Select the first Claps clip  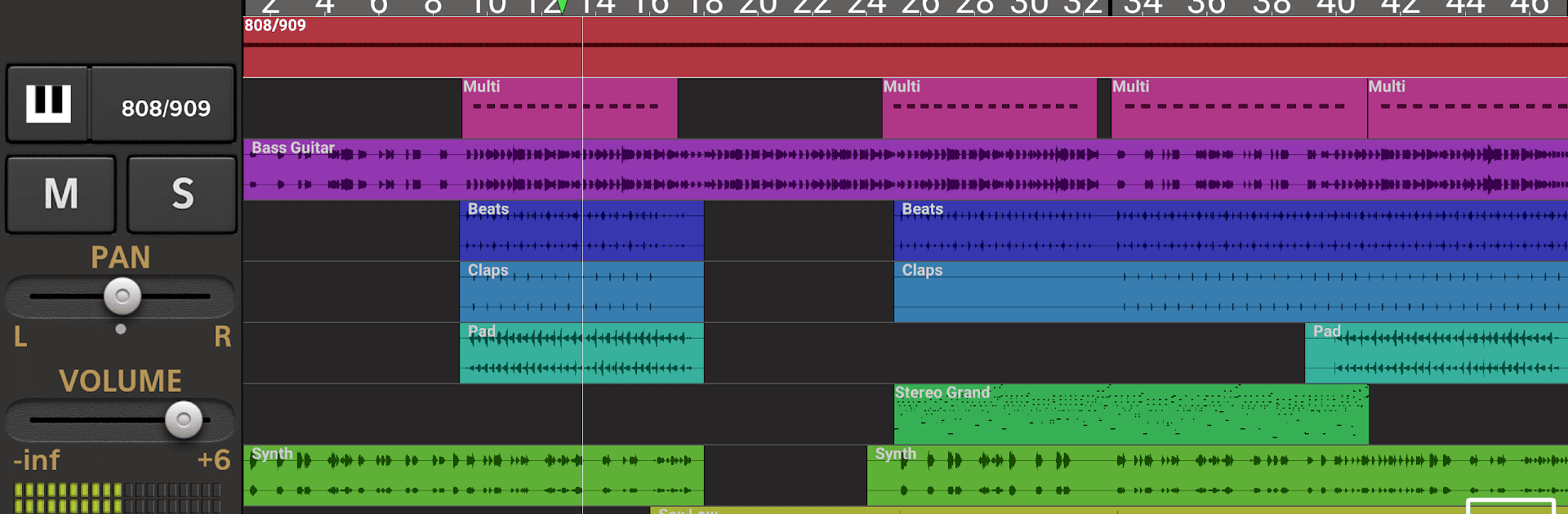pos(581,292)
